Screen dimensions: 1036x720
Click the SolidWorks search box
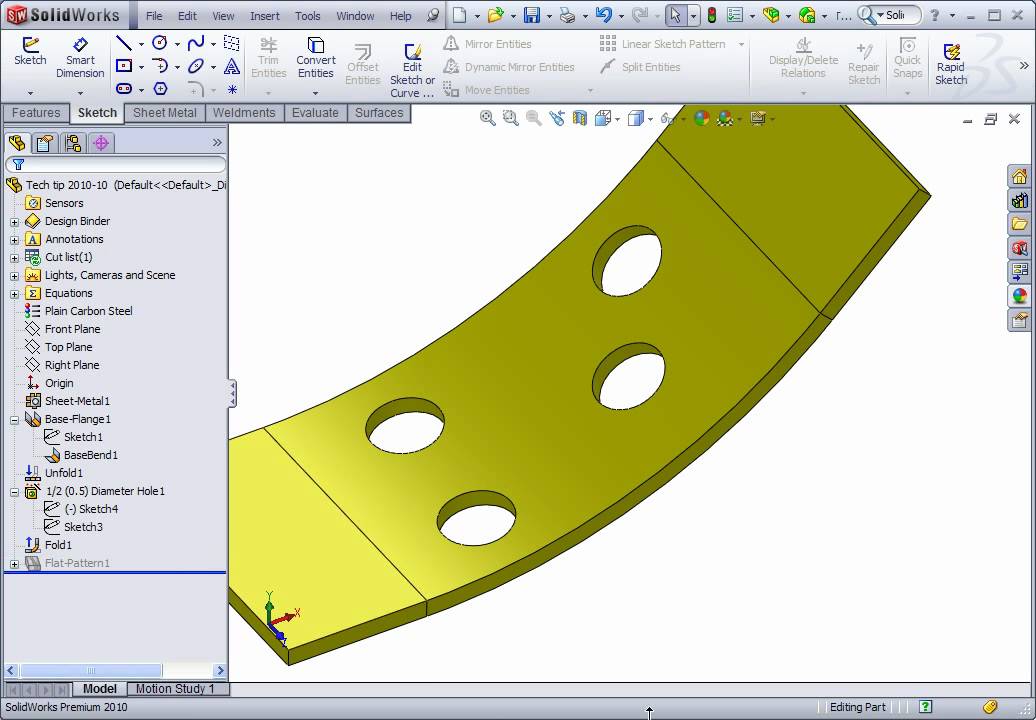click(x=889, y=15)
